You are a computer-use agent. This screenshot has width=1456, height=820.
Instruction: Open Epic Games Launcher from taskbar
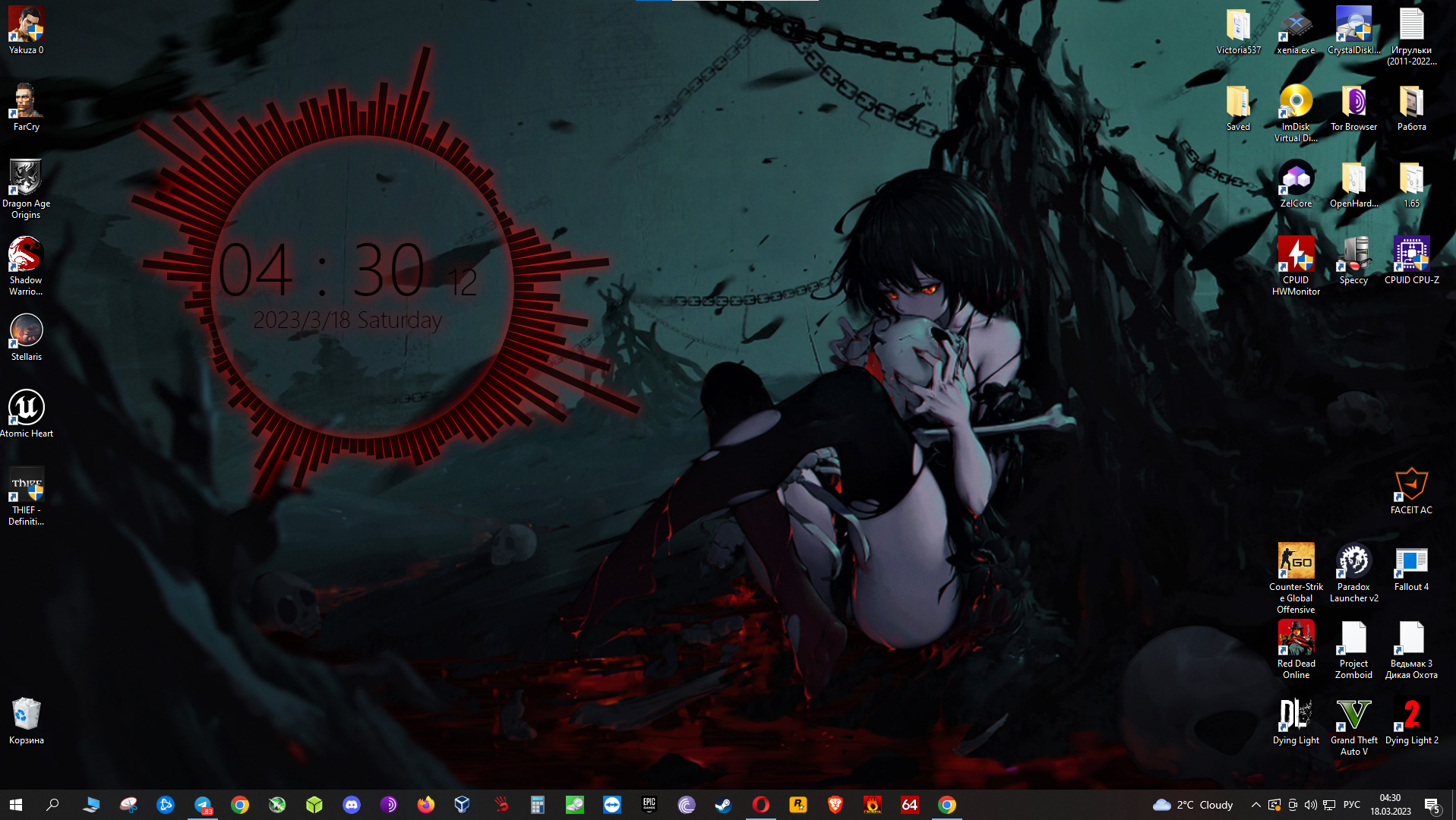tap(649, 805)
